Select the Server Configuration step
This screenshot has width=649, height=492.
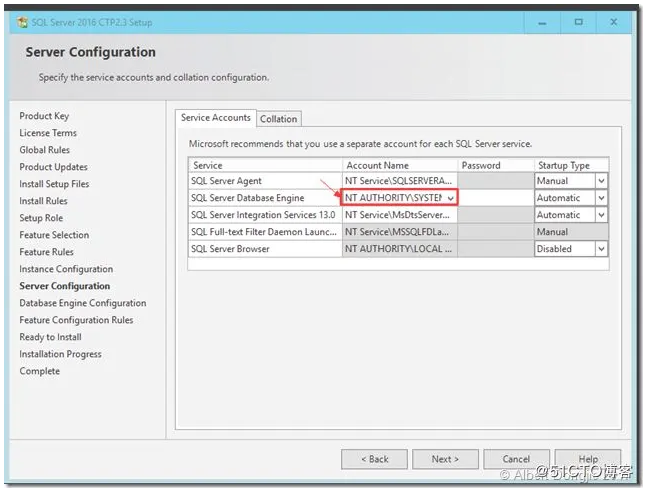(65, 286)
